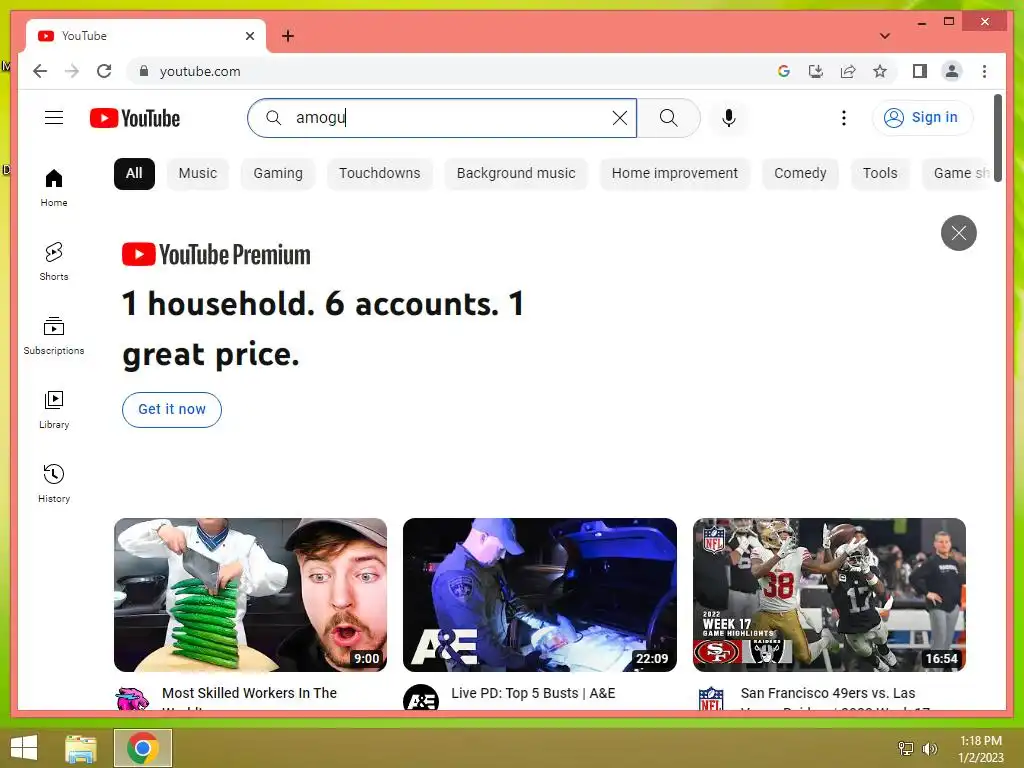Select the Tools filter chip

tap(880, 174)
